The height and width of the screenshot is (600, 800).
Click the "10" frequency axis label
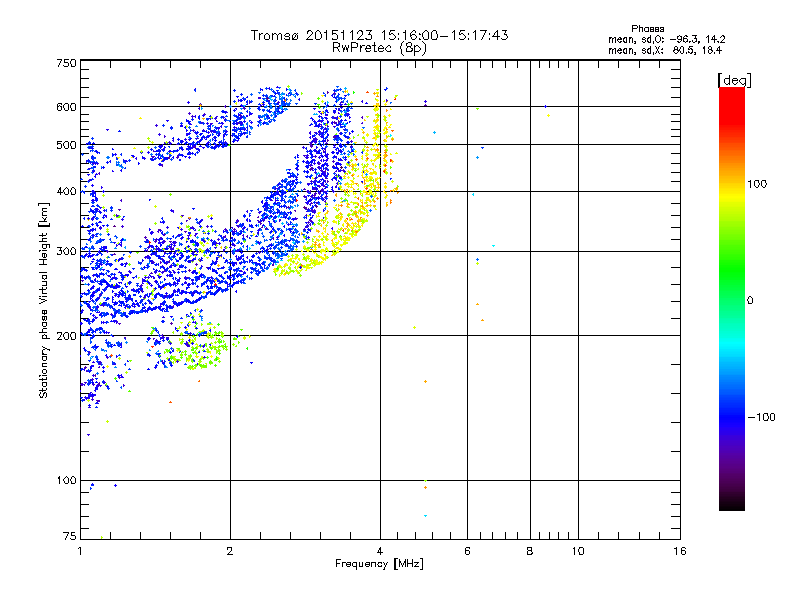click(x=578, y=551)
